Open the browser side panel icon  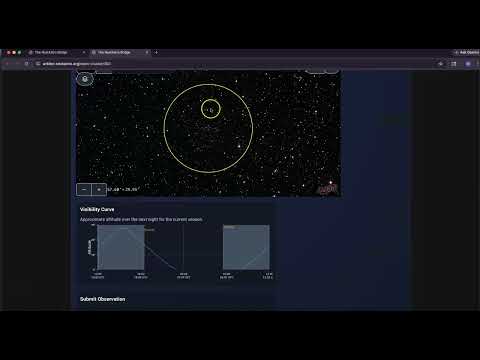click(x=454, y=63)
